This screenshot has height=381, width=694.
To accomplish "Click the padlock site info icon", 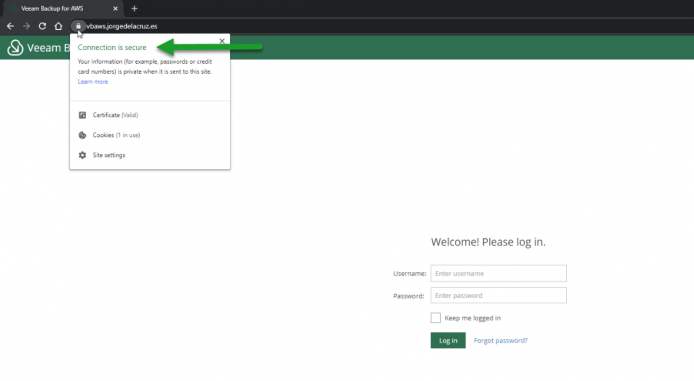I will click(78, 26).
